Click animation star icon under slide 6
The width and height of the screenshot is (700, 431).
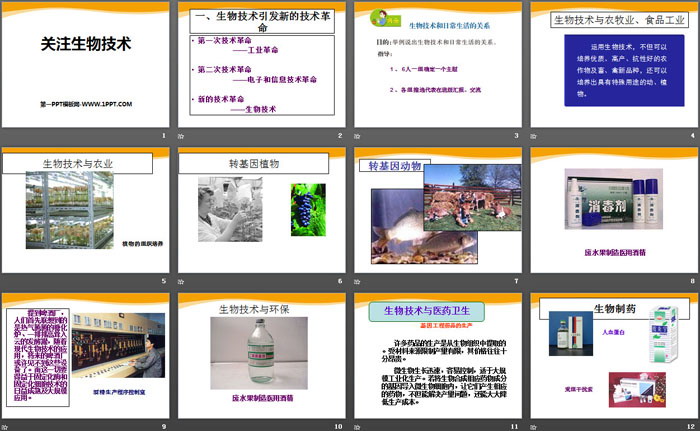181,281
